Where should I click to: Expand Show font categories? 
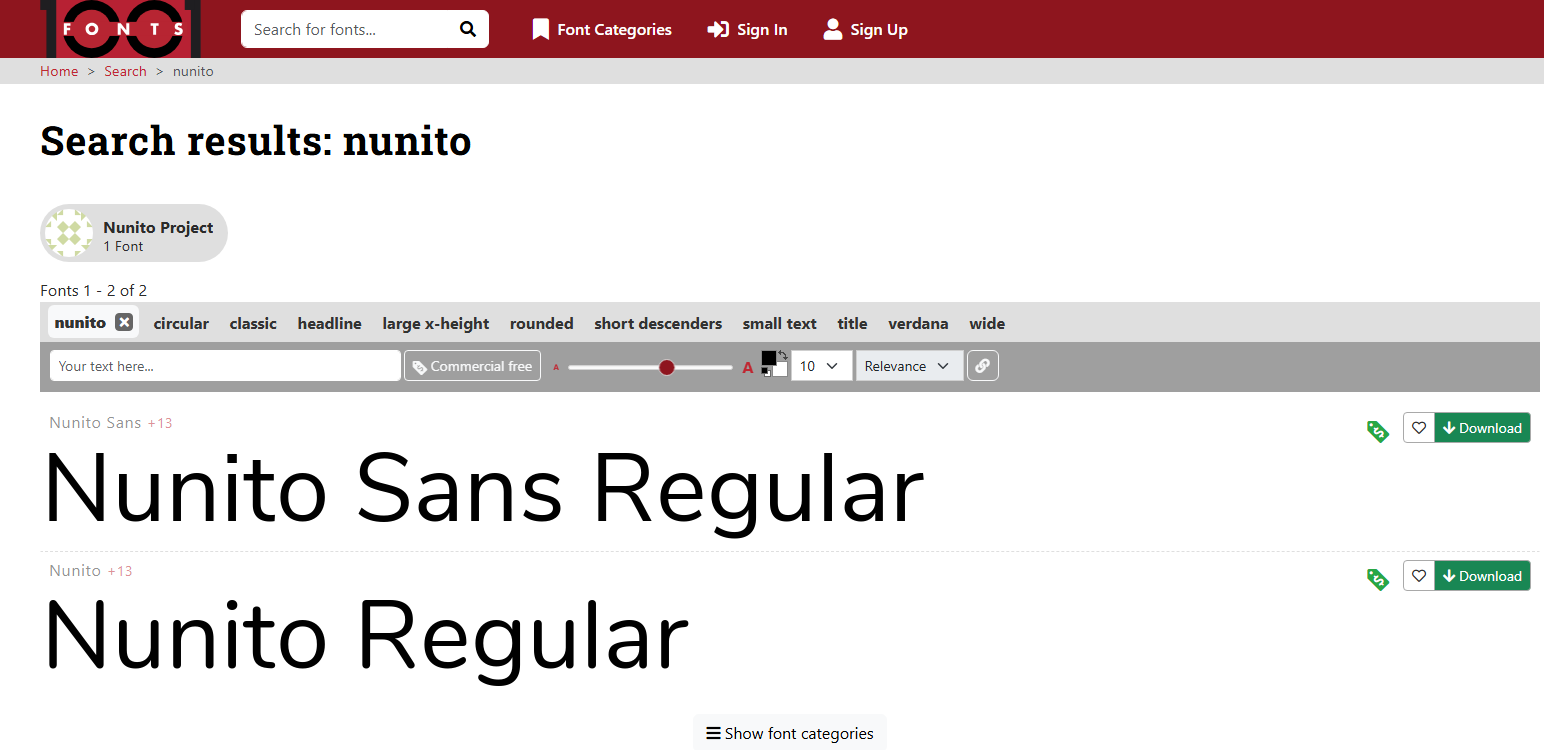coord(790,733)
